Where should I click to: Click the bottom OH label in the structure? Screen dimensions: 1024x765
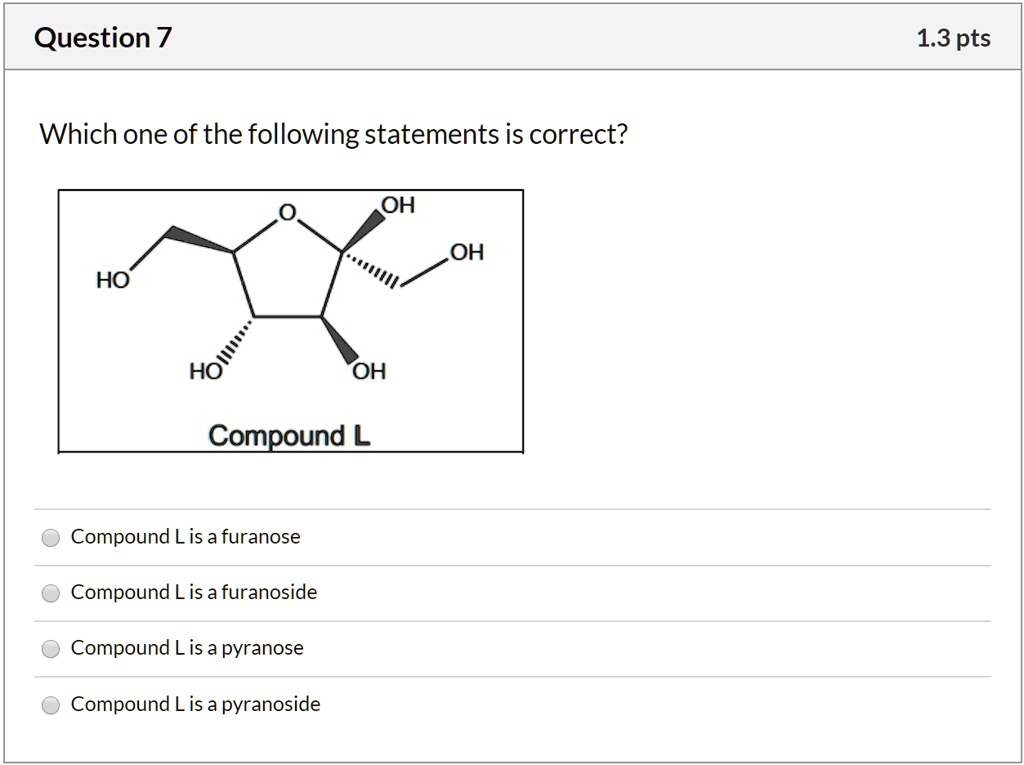coord(367,370)
